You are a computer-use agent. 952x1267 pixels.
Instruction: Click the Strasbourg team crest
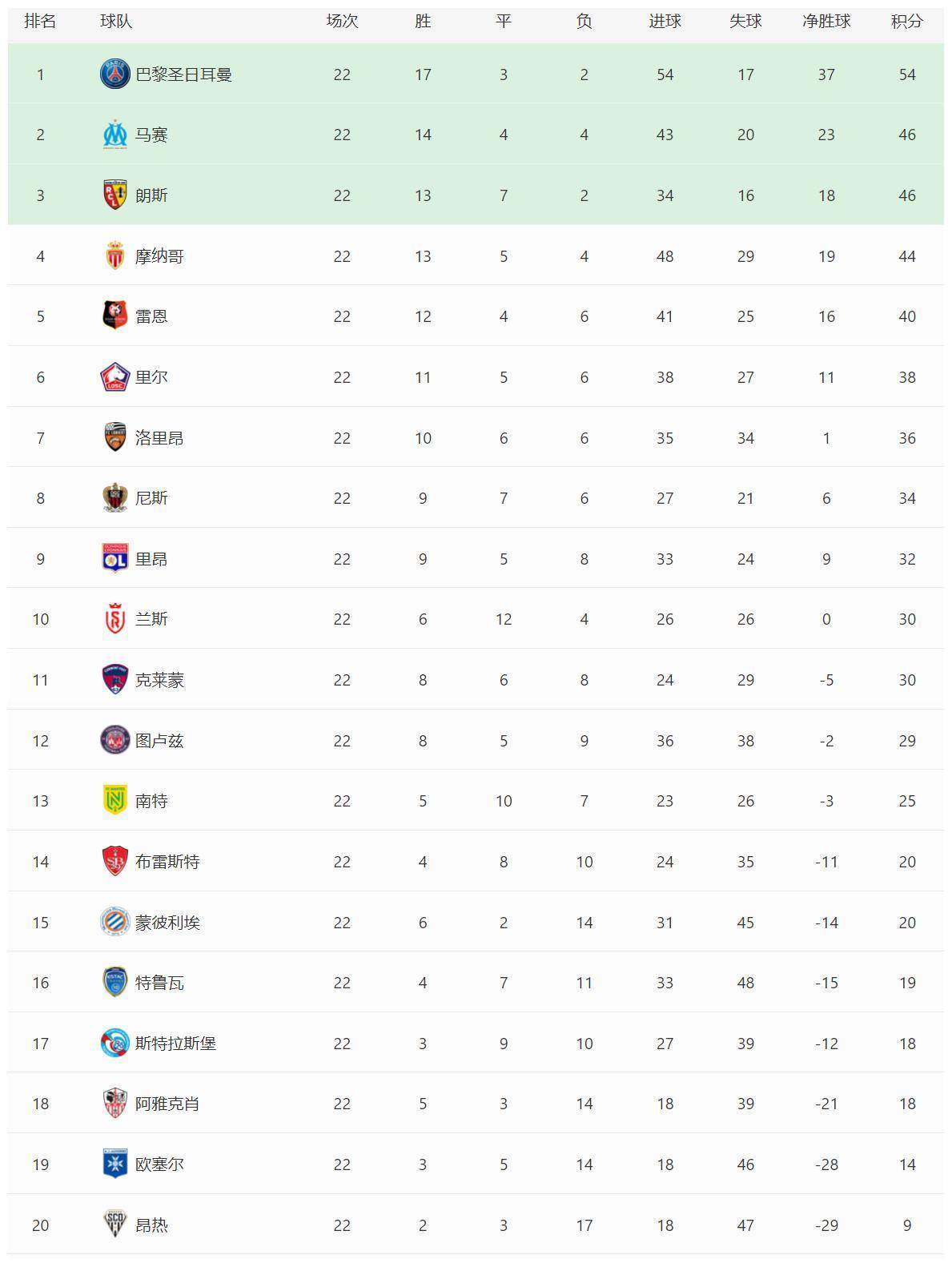click(x=115, y=1044)
